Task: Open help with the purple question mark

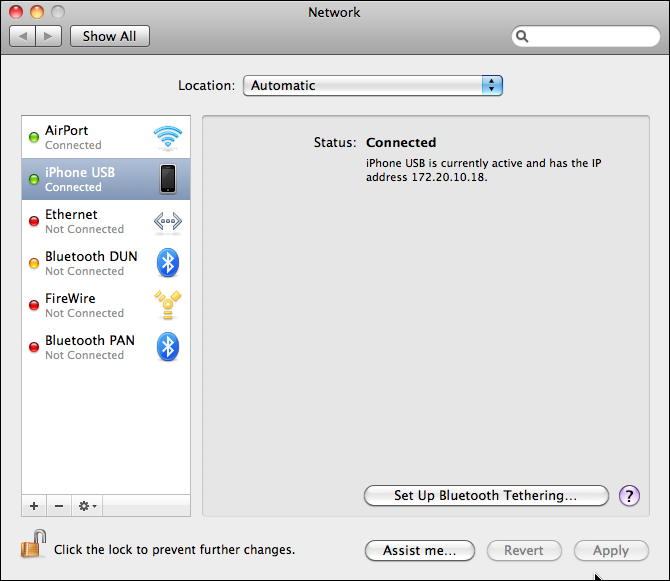Action: [x=629, y=496]
